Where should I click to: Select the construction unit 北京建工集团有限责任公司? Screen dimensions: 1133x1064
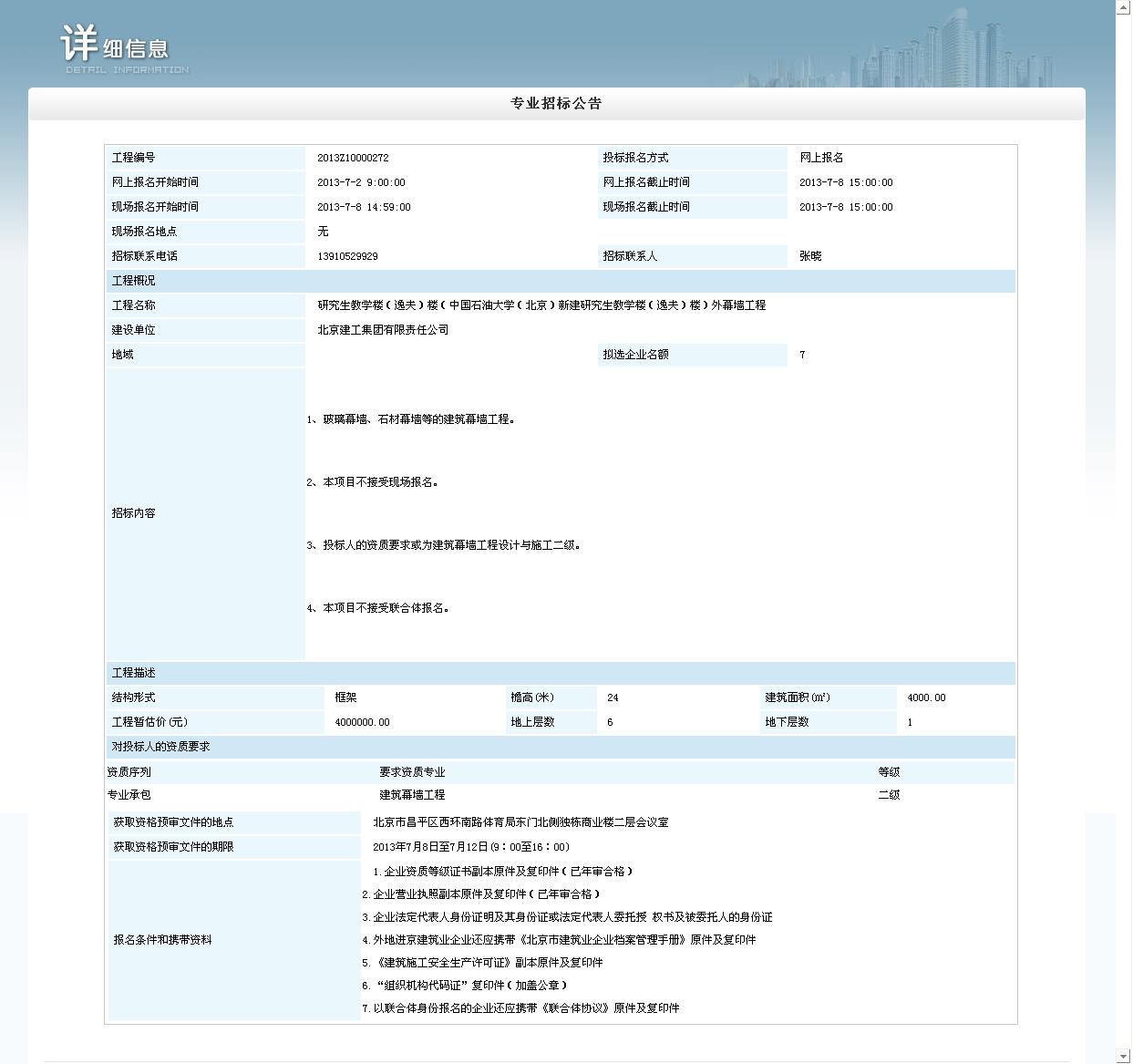(x=383, y=330)
